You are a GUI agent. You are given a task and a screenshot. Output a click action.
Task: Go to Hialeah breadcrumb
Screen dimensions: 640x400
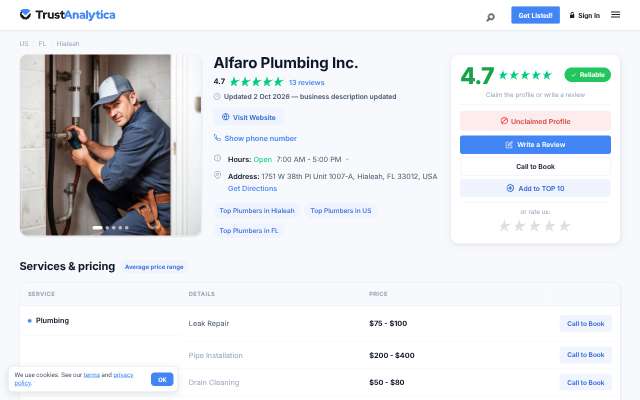[x=68, y=43]
